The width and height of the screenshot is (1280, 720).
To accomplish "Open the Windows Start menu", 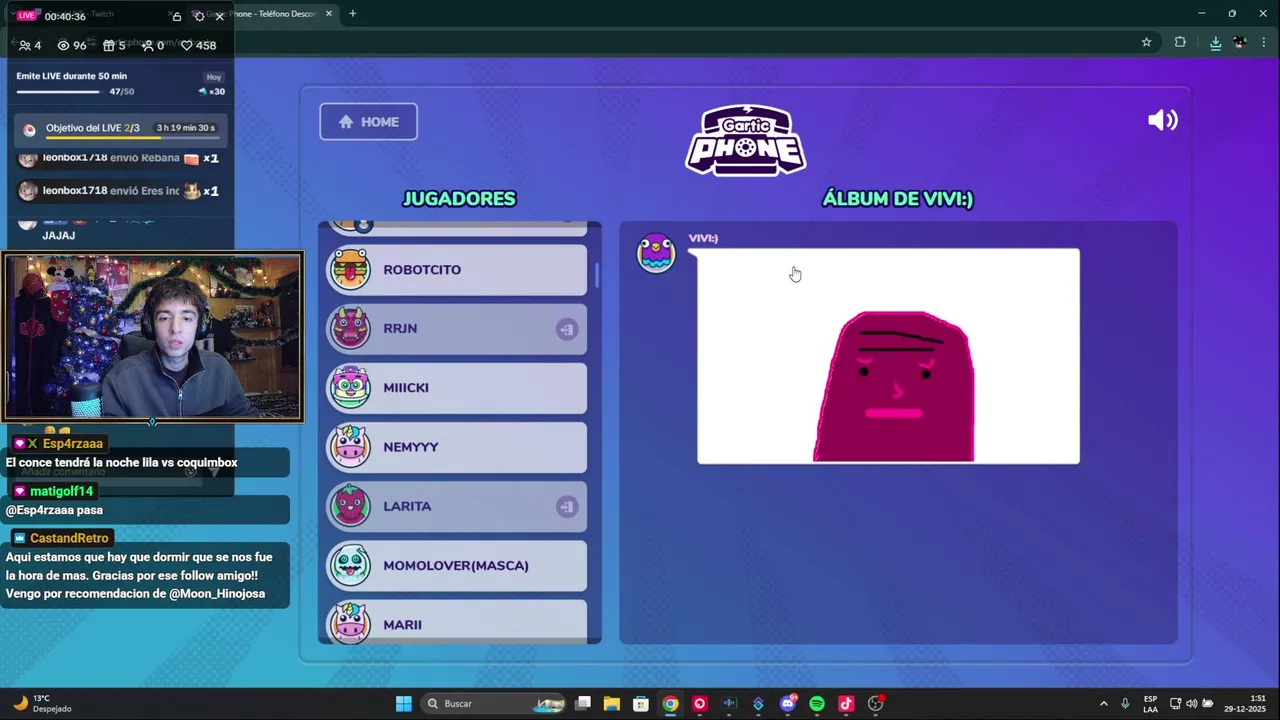I will tap(403, 703).
